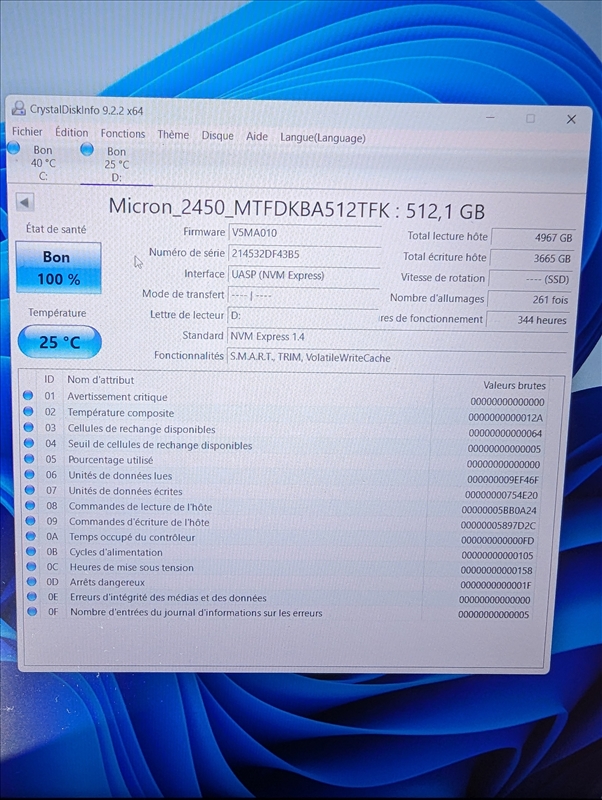602x800 pixels.
Task: Click the previous disk arrow button
Action: [x=26, y=203]
